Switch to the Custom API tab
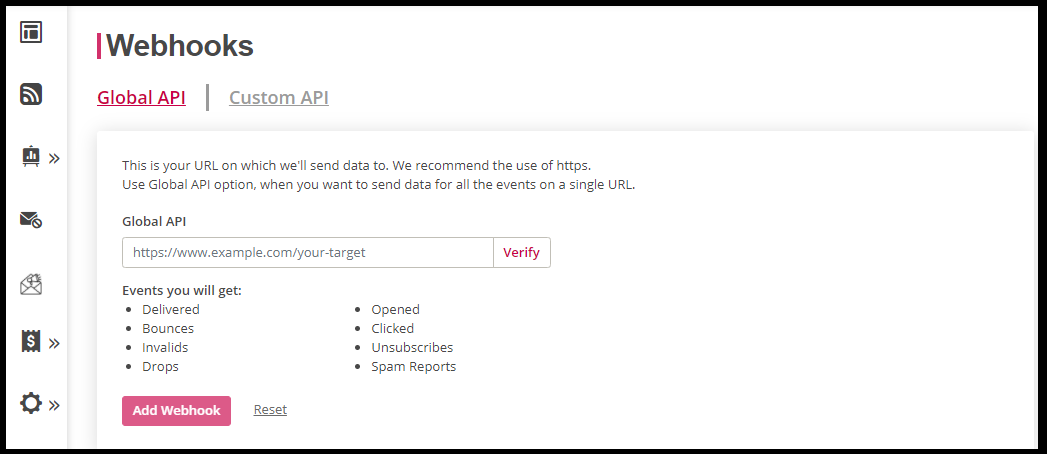1047x454 pixels. (x=278, y=97)
